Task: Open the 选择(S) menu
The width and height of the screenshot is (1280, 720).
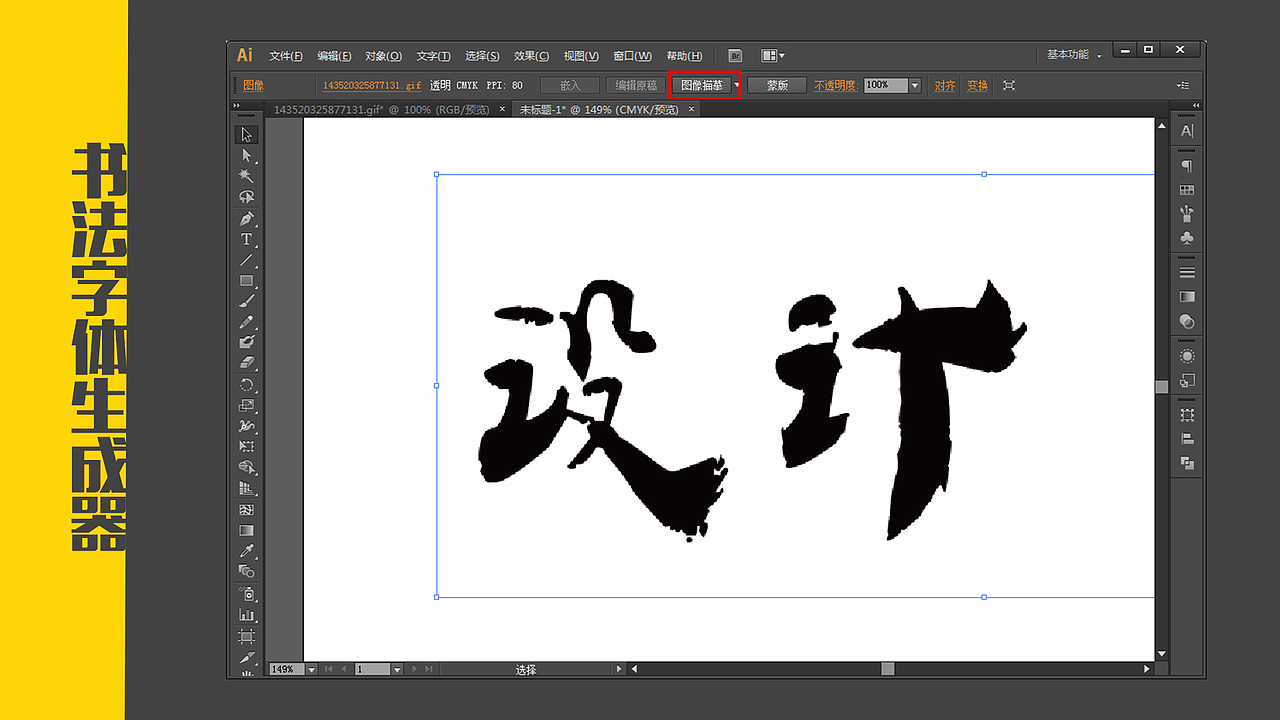Action: click(x=482, y=56)
